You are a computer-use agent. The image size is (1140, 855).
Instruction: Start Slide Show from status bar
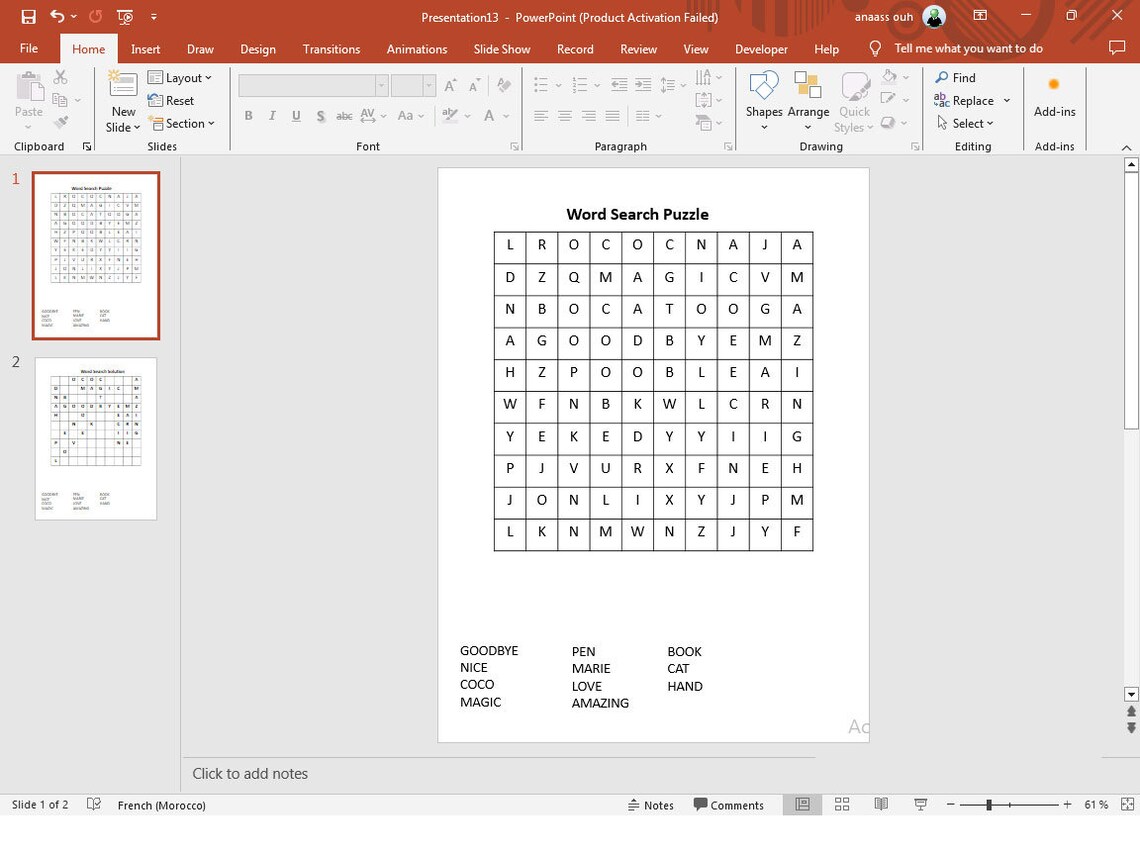[x=919, y=804]
